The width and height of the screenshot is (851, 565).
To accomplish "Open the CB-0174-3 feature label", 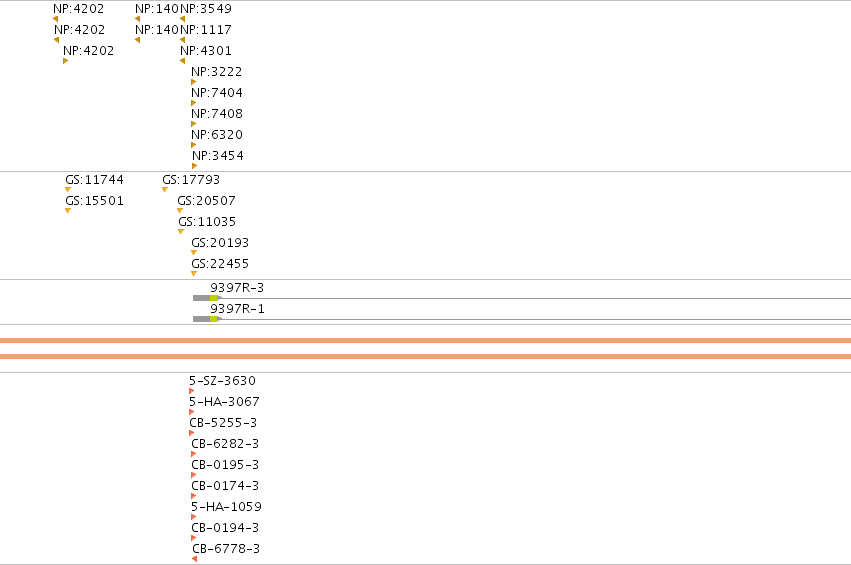I will [225, 486].
